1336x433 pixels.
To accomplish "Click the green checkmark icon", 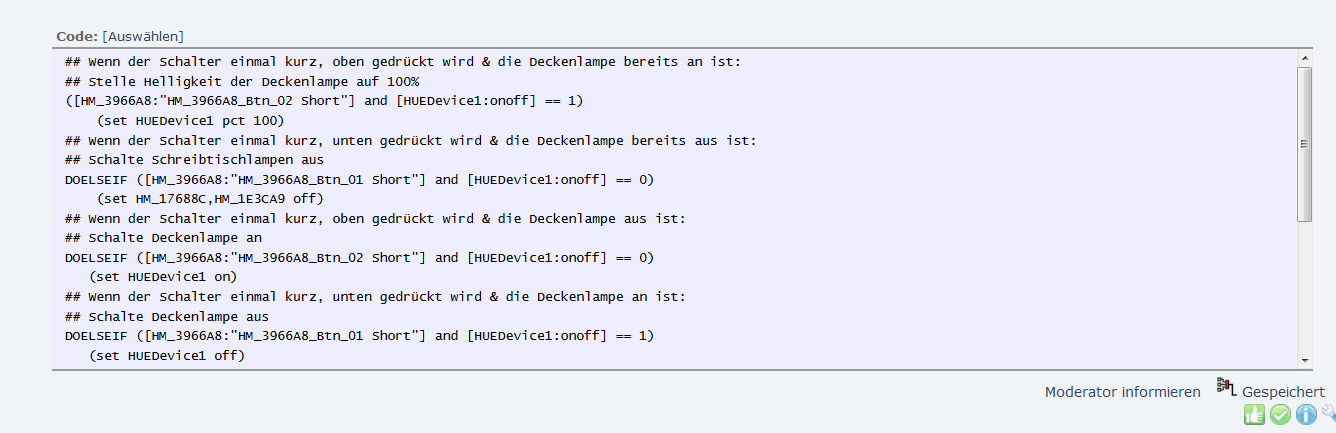I will 1280,415.
